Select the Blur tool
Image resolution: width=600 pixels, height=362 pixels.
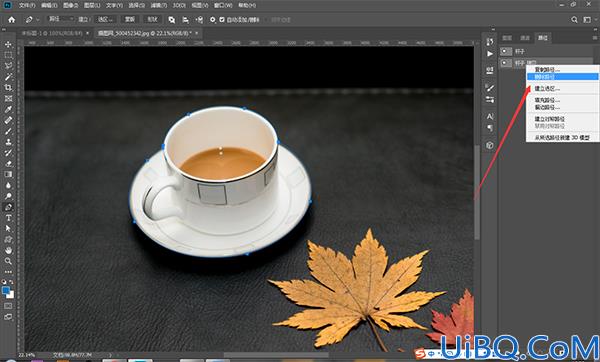tap(8, 185)
